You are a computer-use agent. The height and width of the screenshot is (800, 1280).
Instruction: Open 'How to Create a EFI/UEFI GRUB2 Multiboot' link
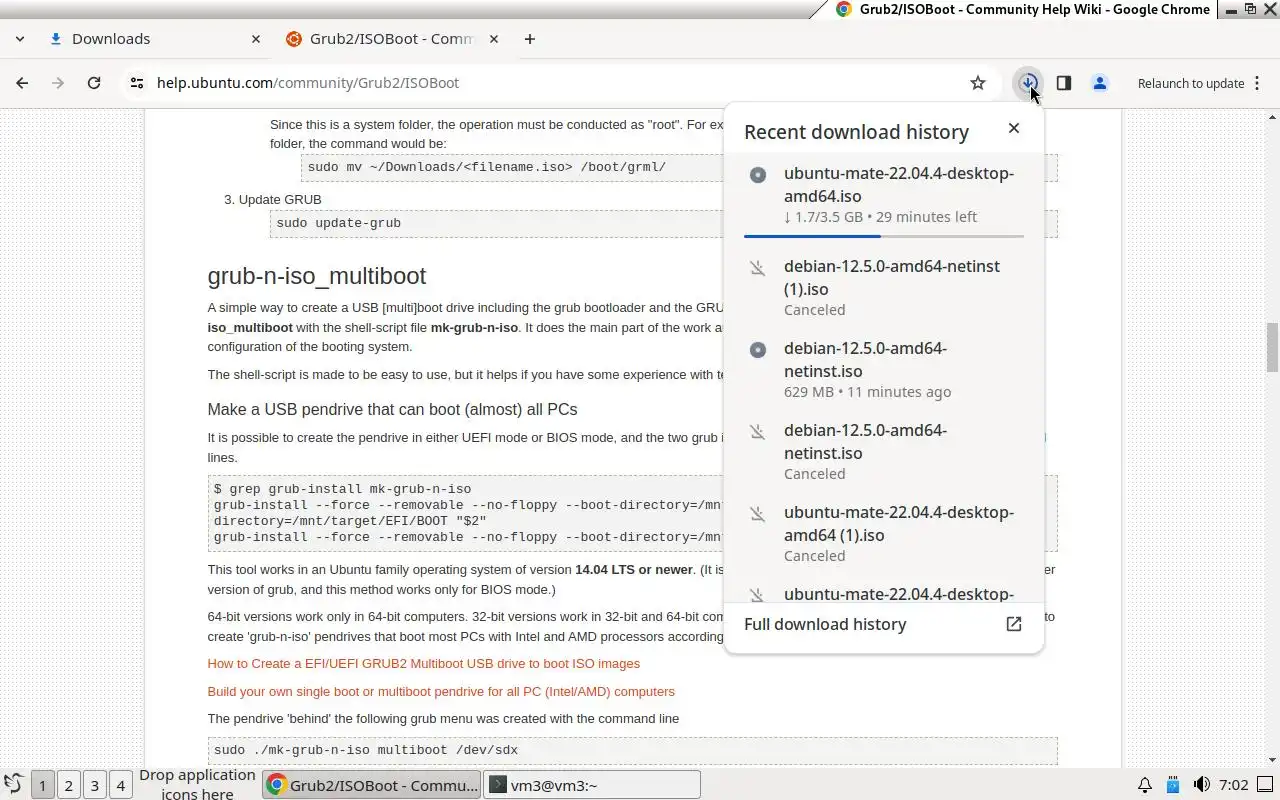[424, 664]
